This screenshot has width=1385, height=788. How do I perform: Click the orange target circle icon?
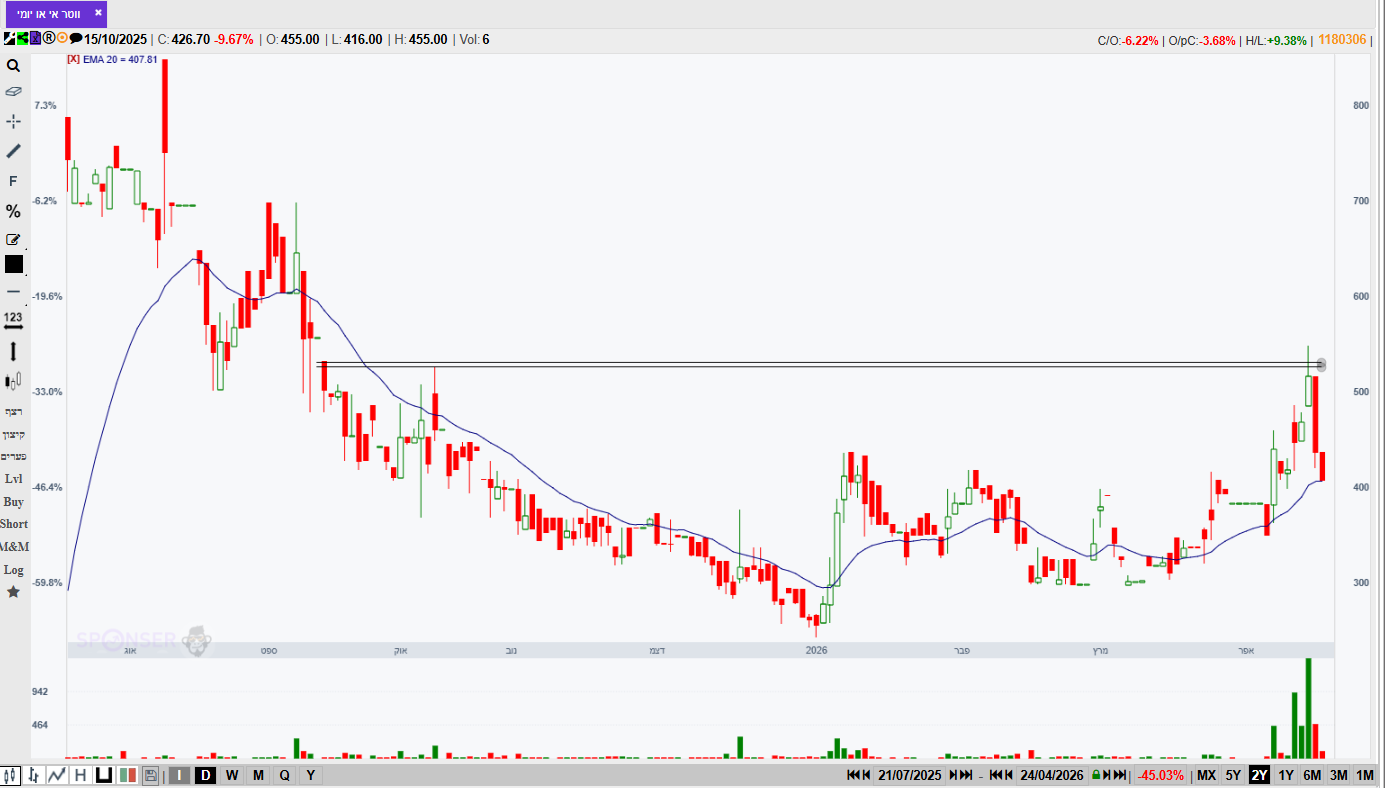[x=62, y=39]
